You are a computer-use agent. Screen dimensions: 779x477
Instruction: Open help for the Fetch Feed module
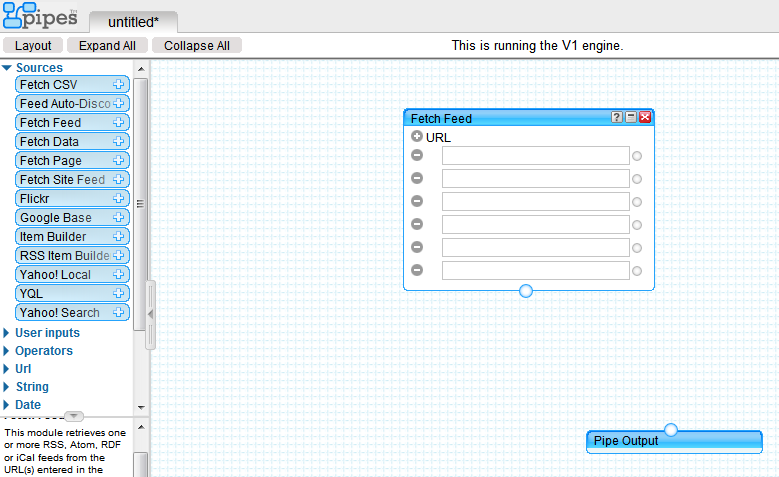tap(617, 117)
